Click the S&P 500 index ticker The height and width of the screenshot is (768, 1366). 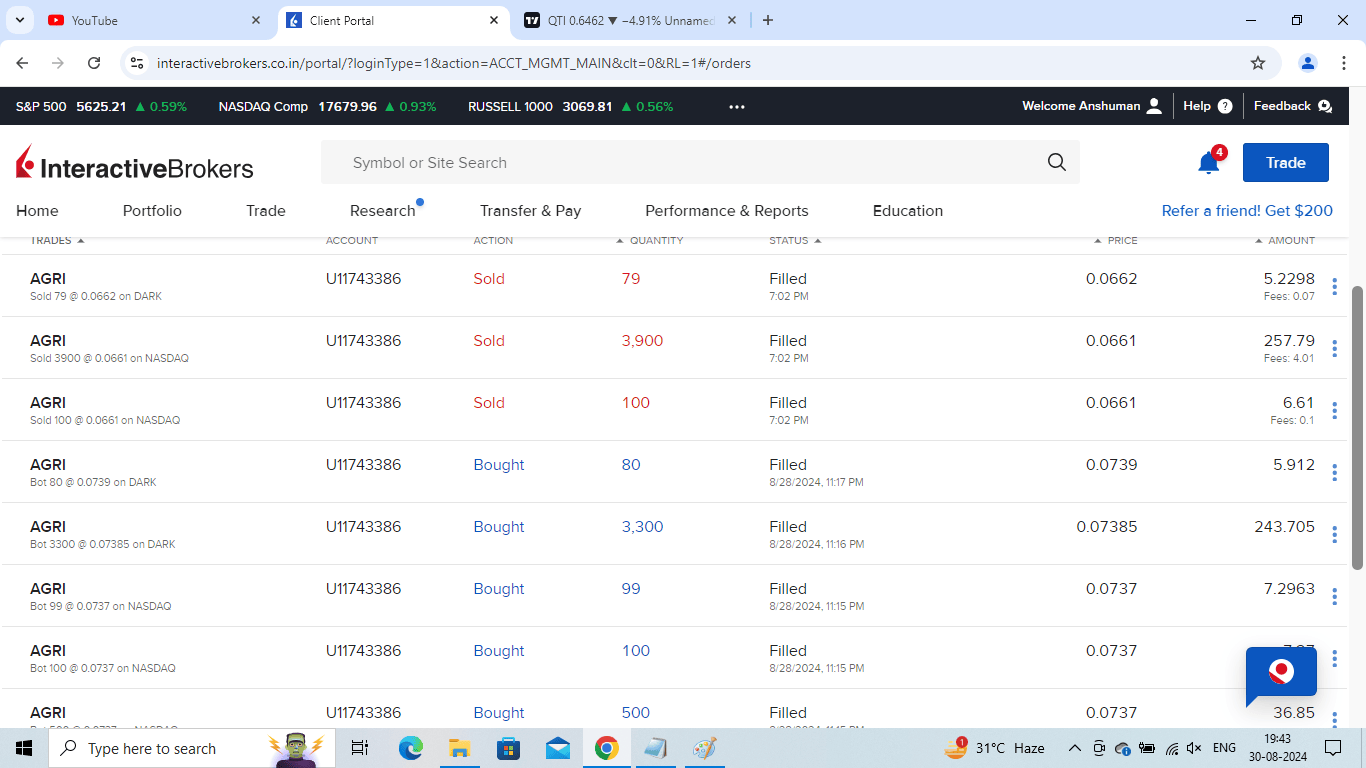click(x=101, y=106)
